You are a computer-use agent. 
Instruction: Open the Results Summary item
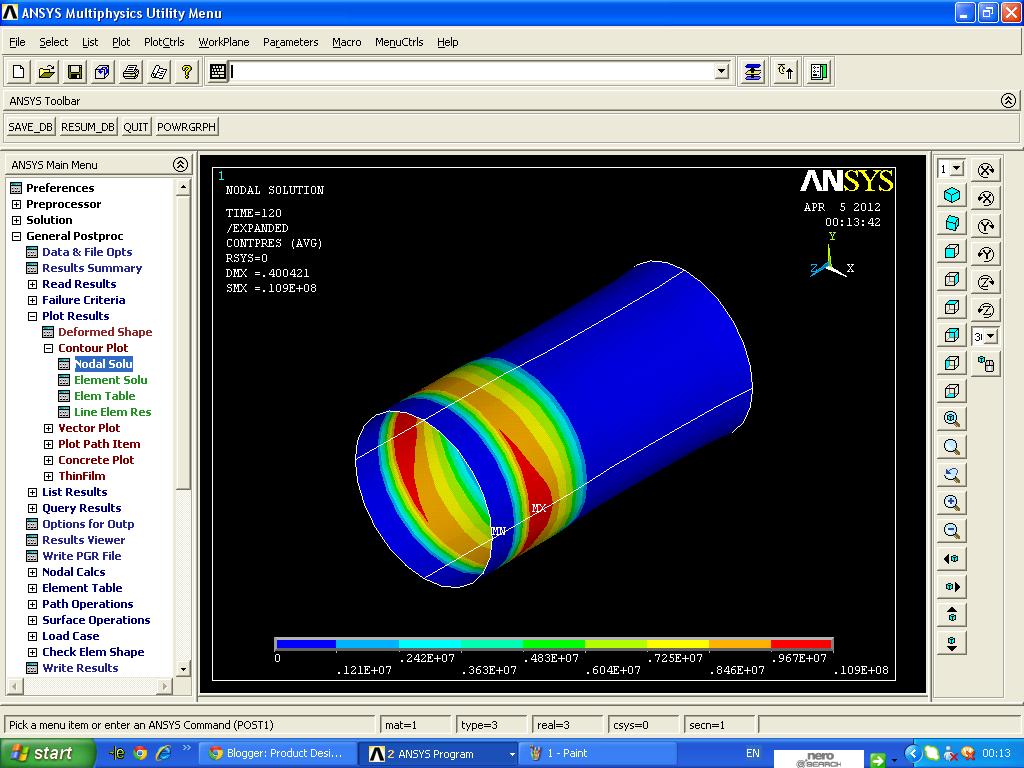(x=91, y=268)
